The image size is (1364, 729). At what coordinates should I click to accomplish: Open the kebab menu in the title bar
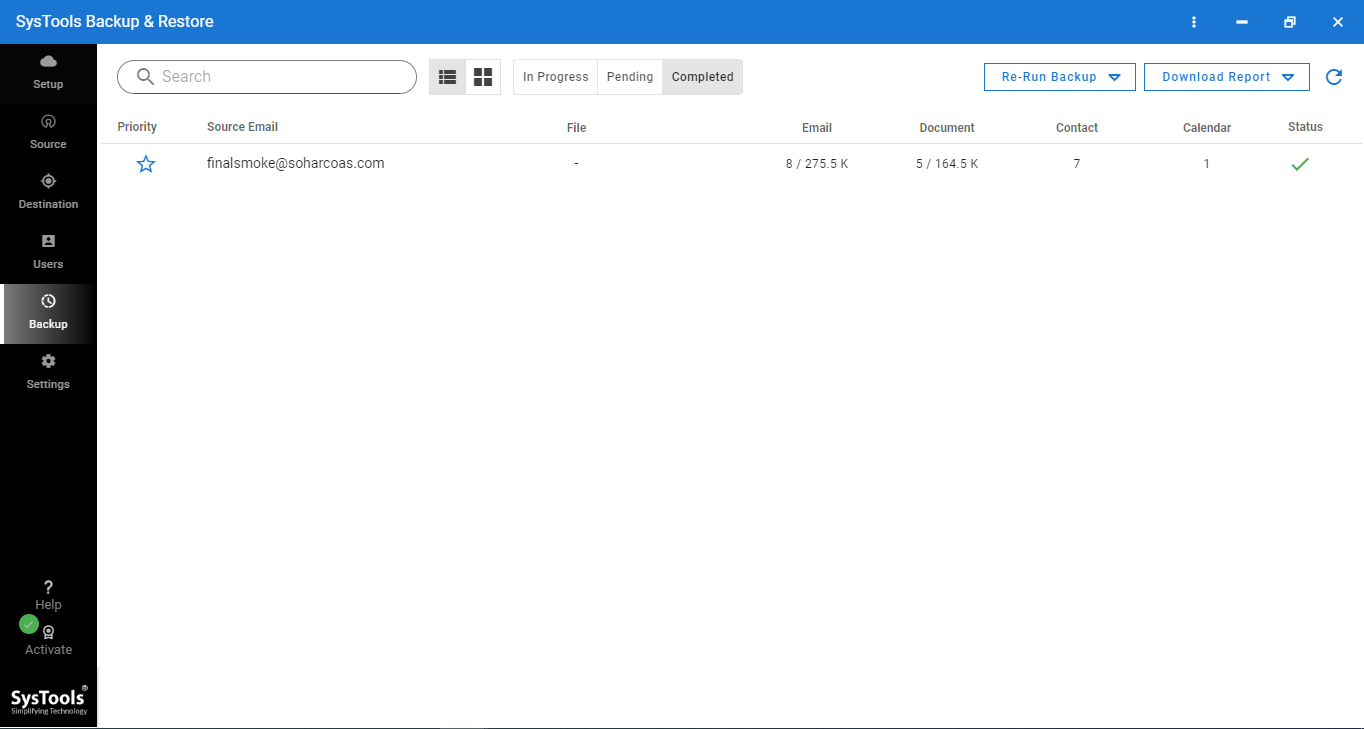pyautogui.click(x=1194, y=21)
